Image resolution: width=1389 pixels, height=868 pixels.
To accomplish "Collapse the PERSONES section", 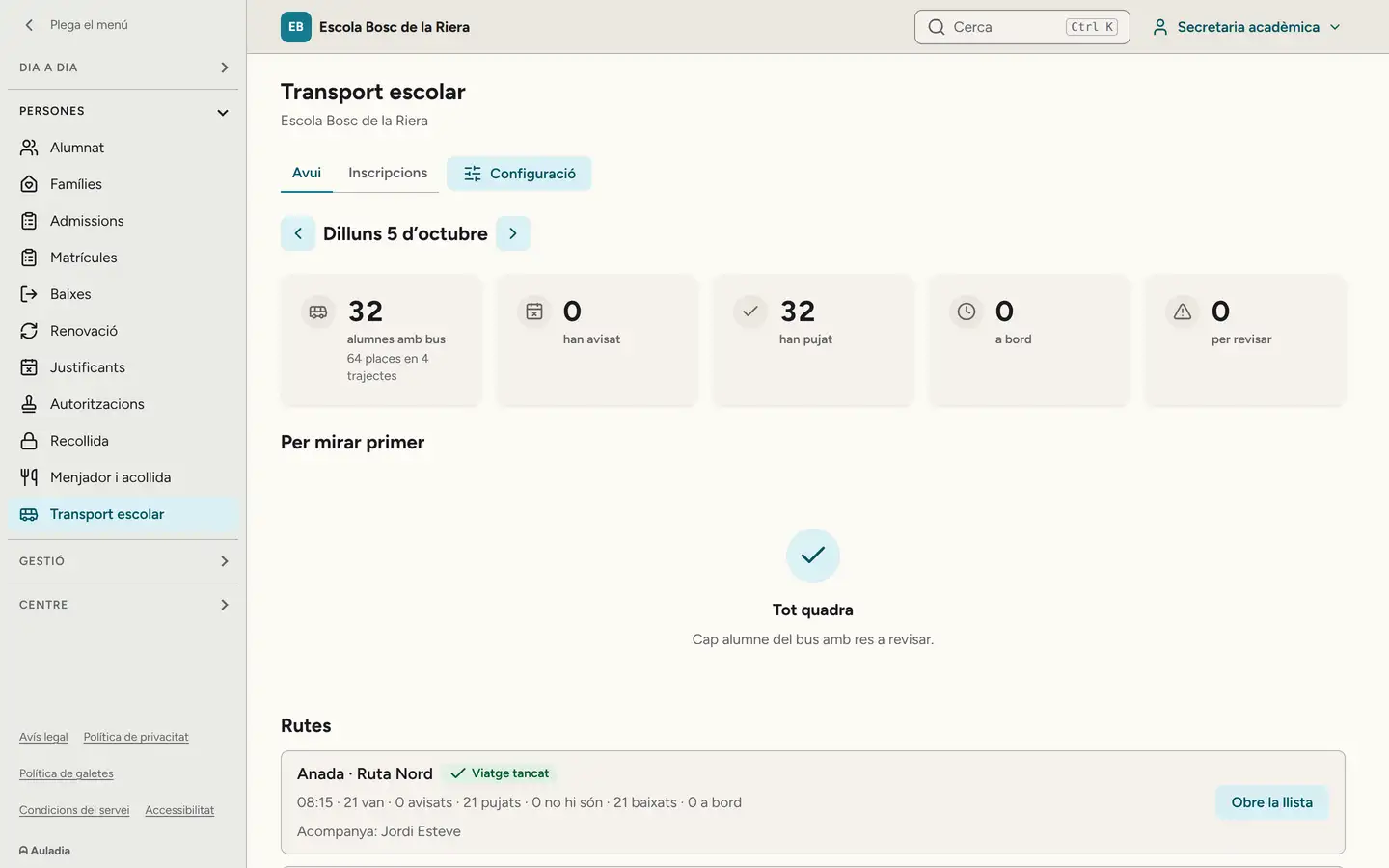I will 123,111.
